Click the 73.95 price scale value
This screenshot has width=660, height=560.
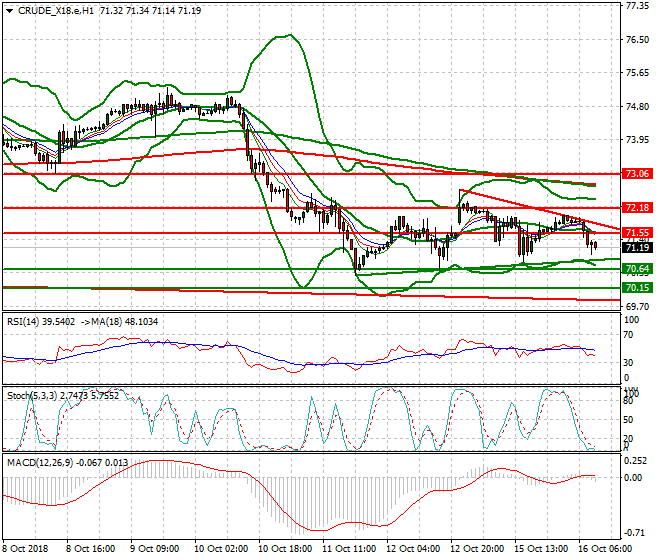point(637,140)
